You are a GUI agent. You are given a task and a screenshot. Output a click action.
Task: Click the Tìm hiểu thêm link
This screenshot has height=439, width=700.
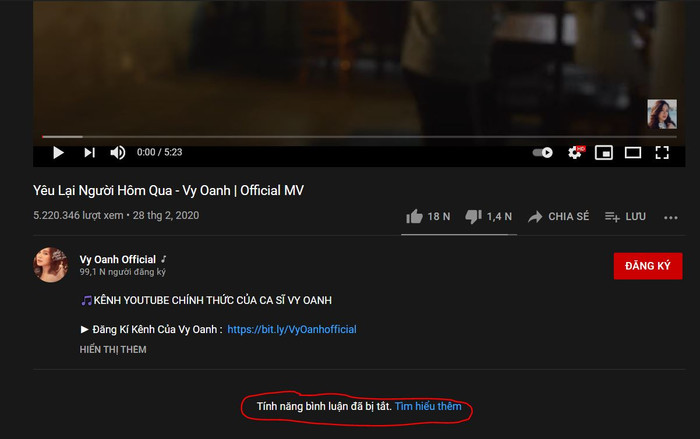pyautogui.click(x=428, y=406)
